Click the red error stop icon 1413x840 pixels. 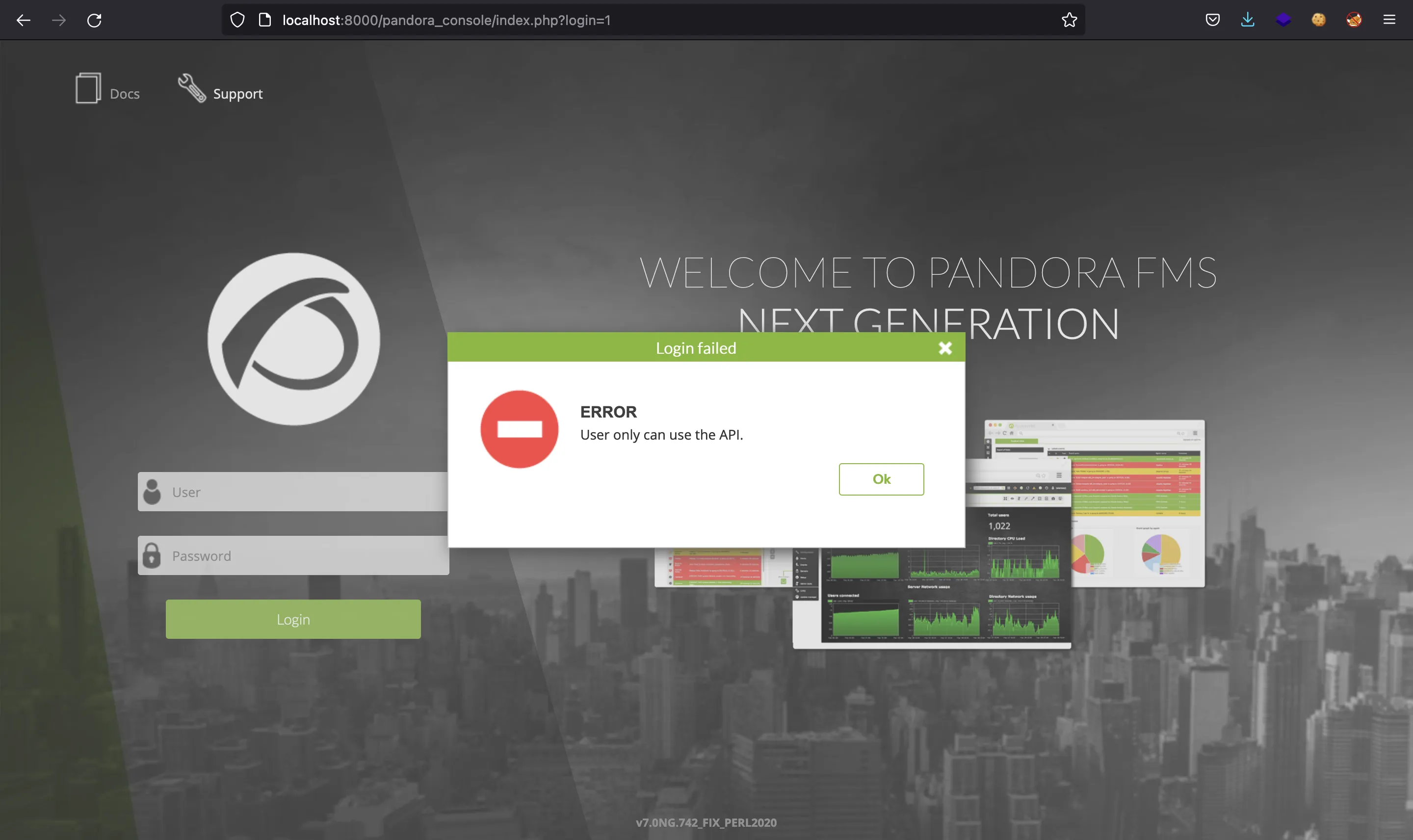tap(519, 429)
